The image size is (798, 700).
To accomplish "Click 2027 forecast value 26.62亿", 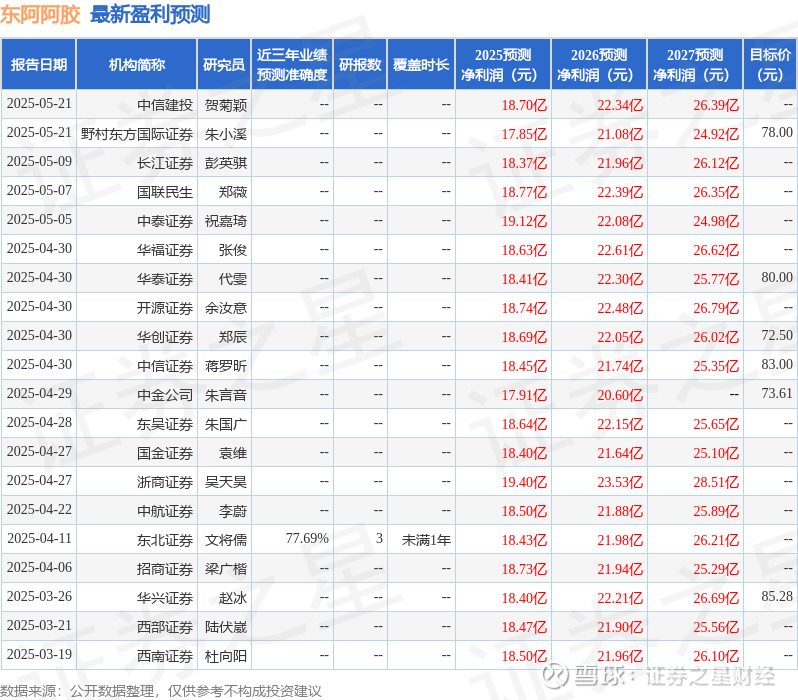I will tap(716, 250).
